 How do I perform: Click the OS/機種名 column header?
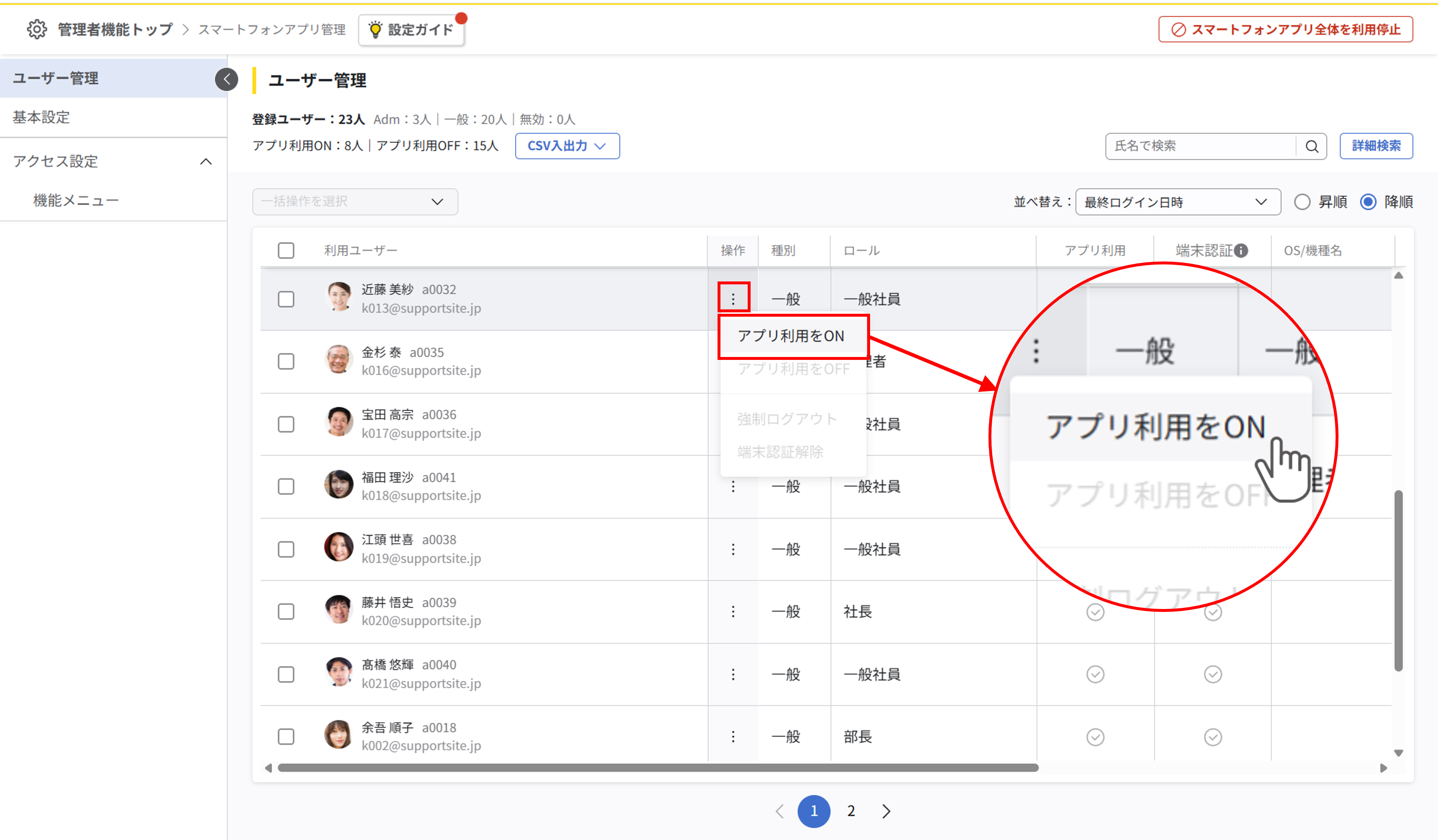pos(1312,251)
